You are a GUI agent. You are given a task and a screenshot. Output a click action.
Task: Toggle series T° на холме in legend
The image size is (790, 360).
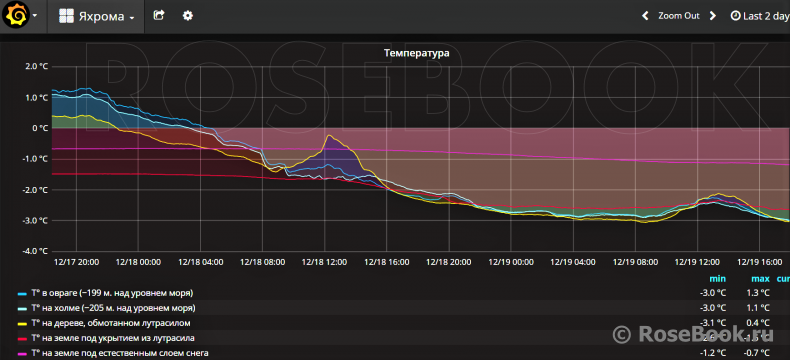point(113,308)
